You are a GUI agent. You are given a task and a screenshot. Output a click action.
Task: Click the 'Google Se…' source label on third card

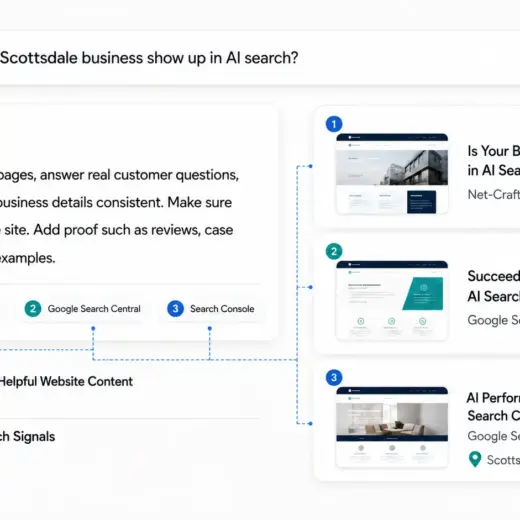pos(494,436)
